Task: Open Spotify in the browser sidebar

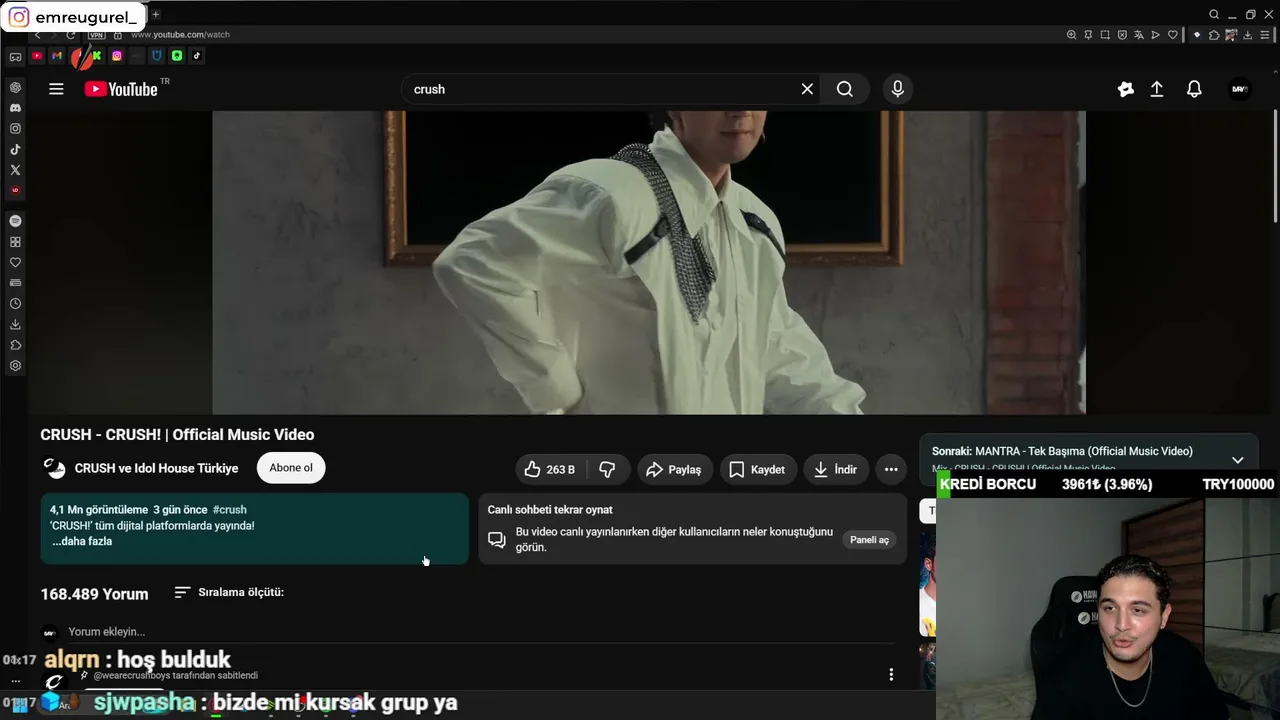Action: pos(15,221)
